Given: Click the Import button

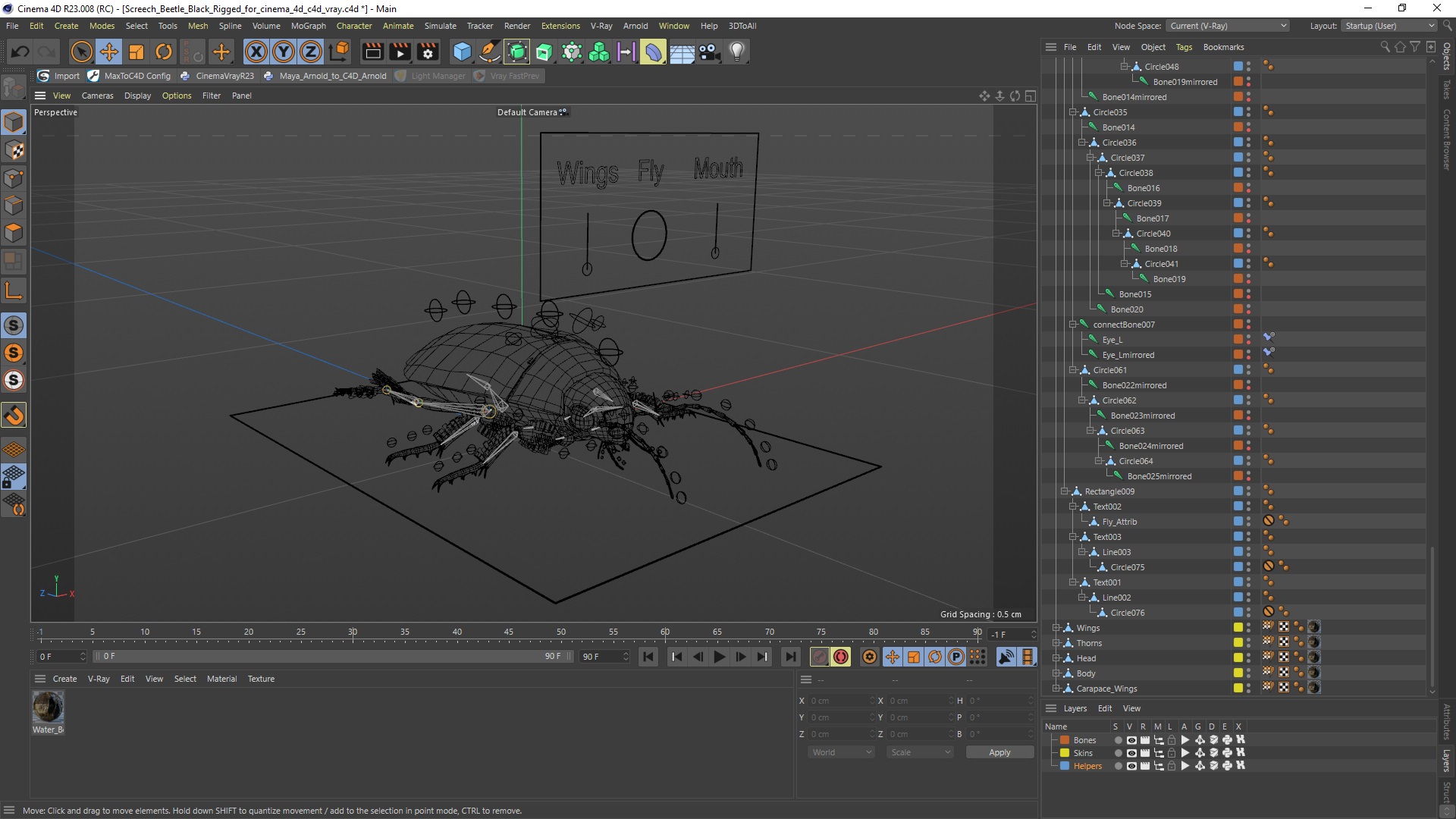Looking at the screenshot, I should (59, 76).
